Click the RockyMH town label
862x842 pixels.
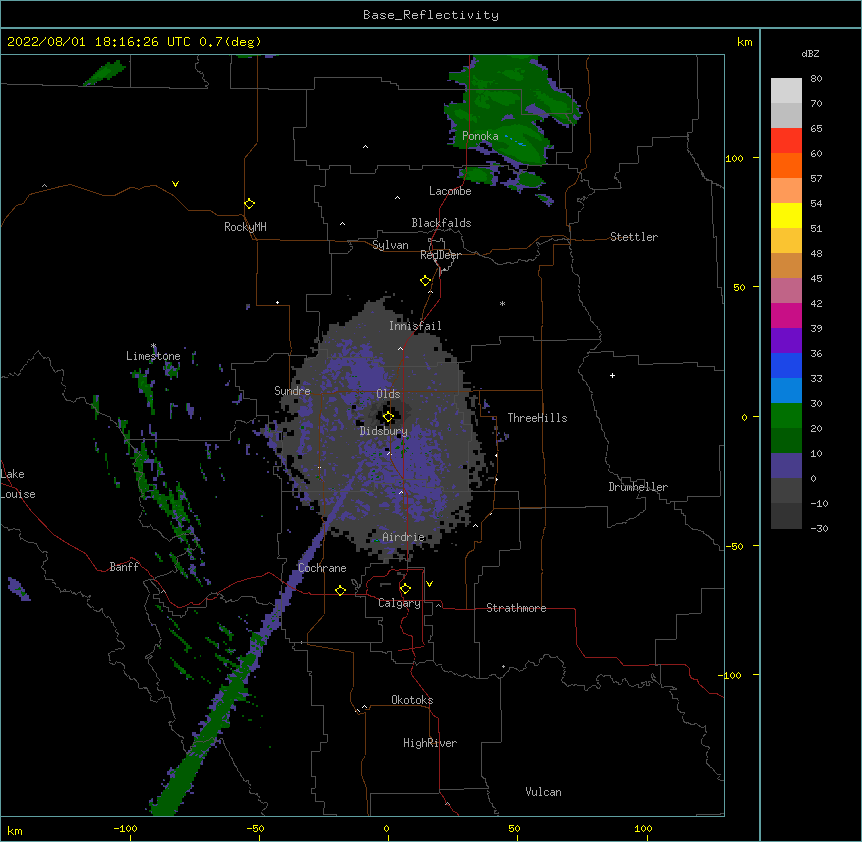click(x=245, y=227)
